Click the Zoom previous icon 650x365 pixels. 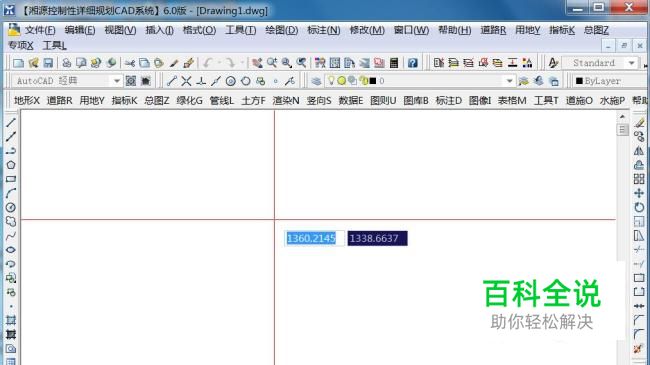(301, 63)
